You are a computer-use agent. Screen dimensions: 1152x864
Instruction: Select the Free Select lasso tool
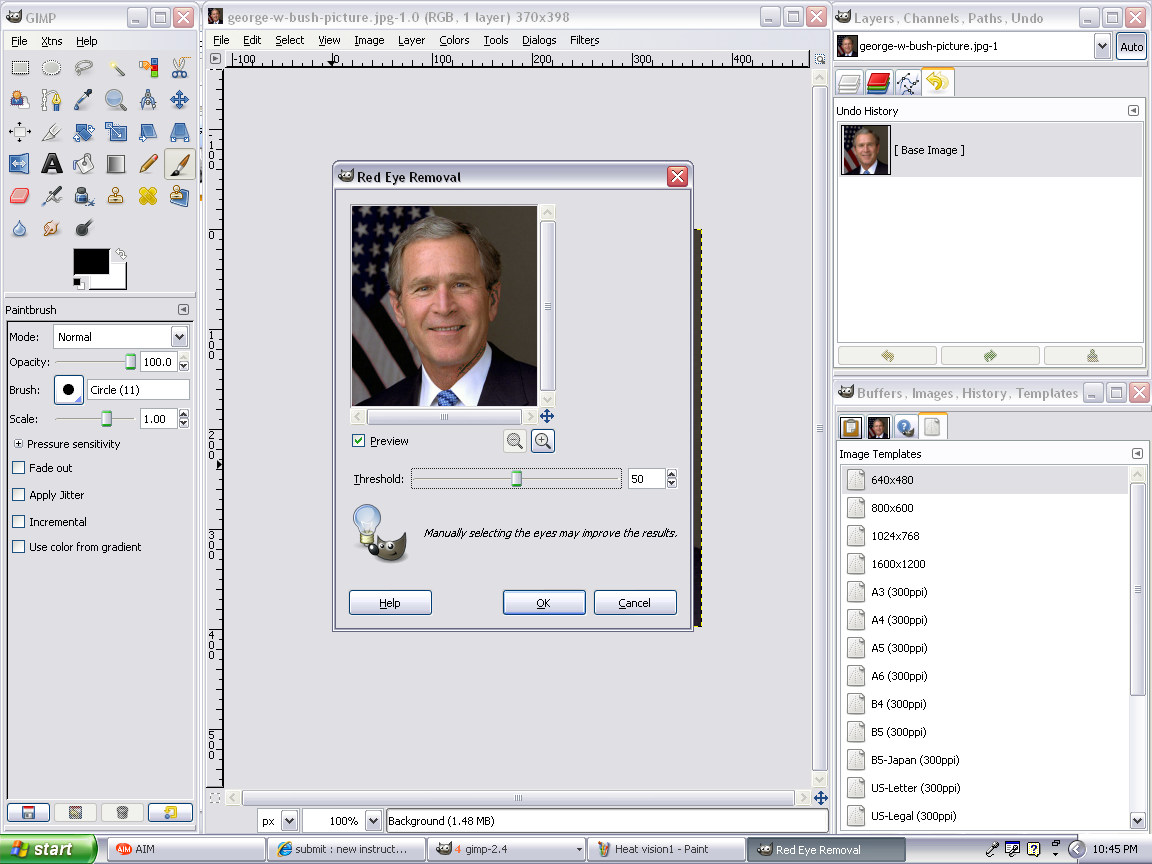pos(84,68)
